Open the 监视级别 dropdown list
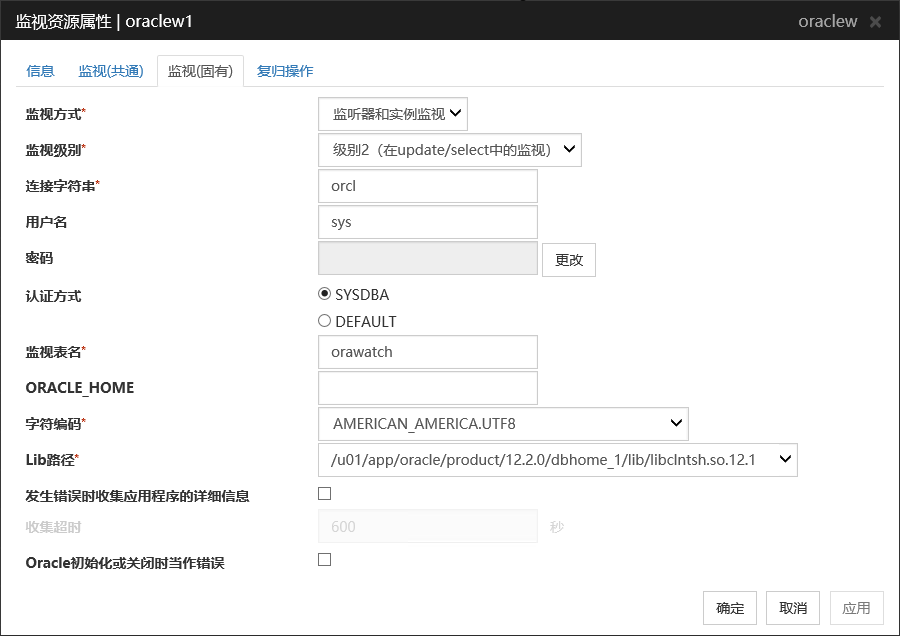Viewport: 900px width, 636px height. point(450,150)
